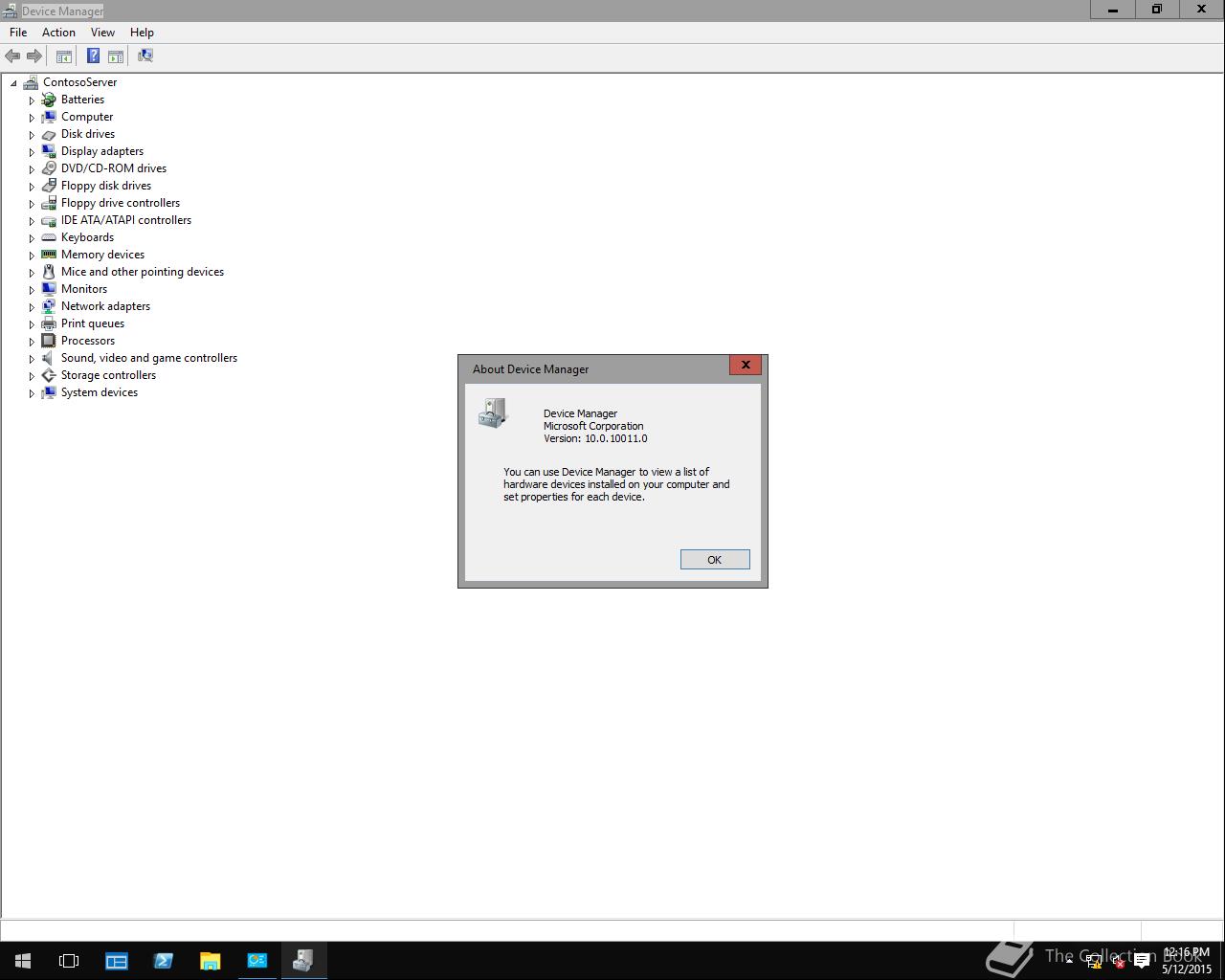
Task: Click the Keyboards category icon
Action: [x=49, y=237]
